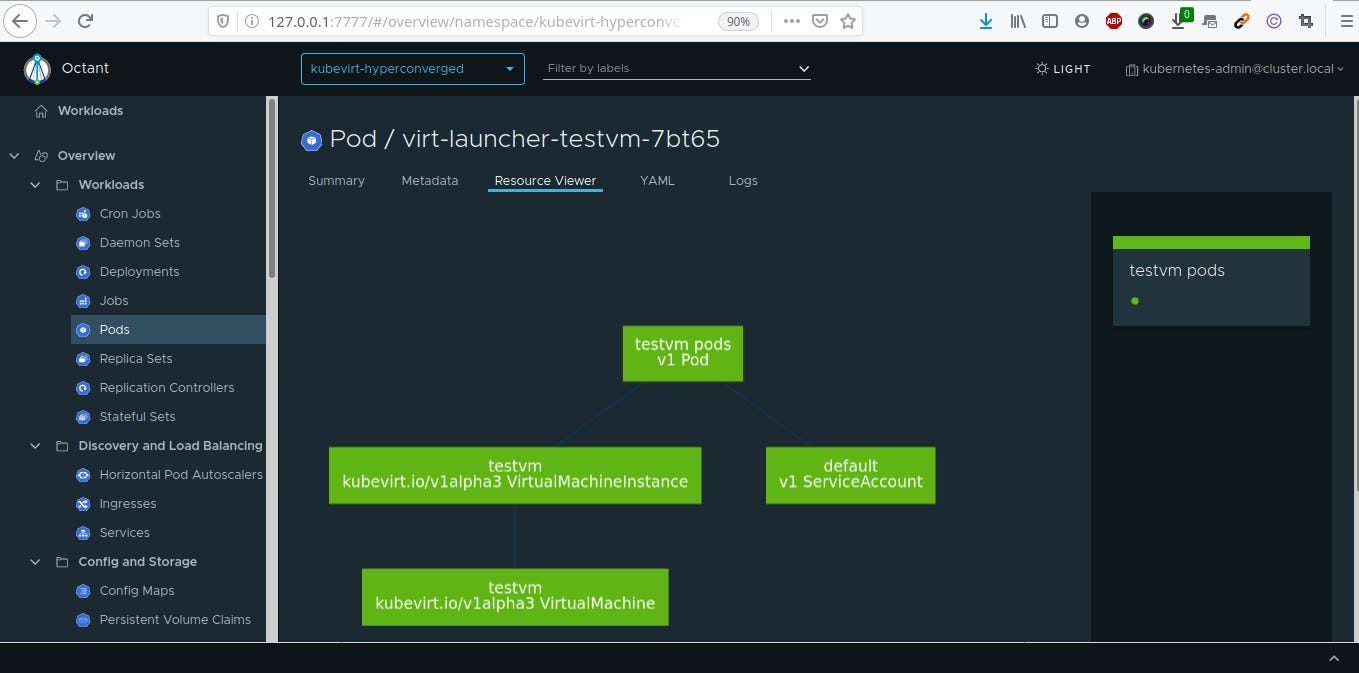Open Cron Jobs in sidebar
The image size is (1359, 673).
click(130, 214)
